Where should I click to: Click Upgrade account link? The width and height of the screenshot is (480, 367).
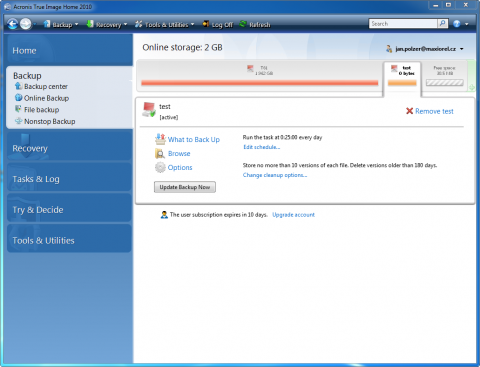[x=293, y=215]
